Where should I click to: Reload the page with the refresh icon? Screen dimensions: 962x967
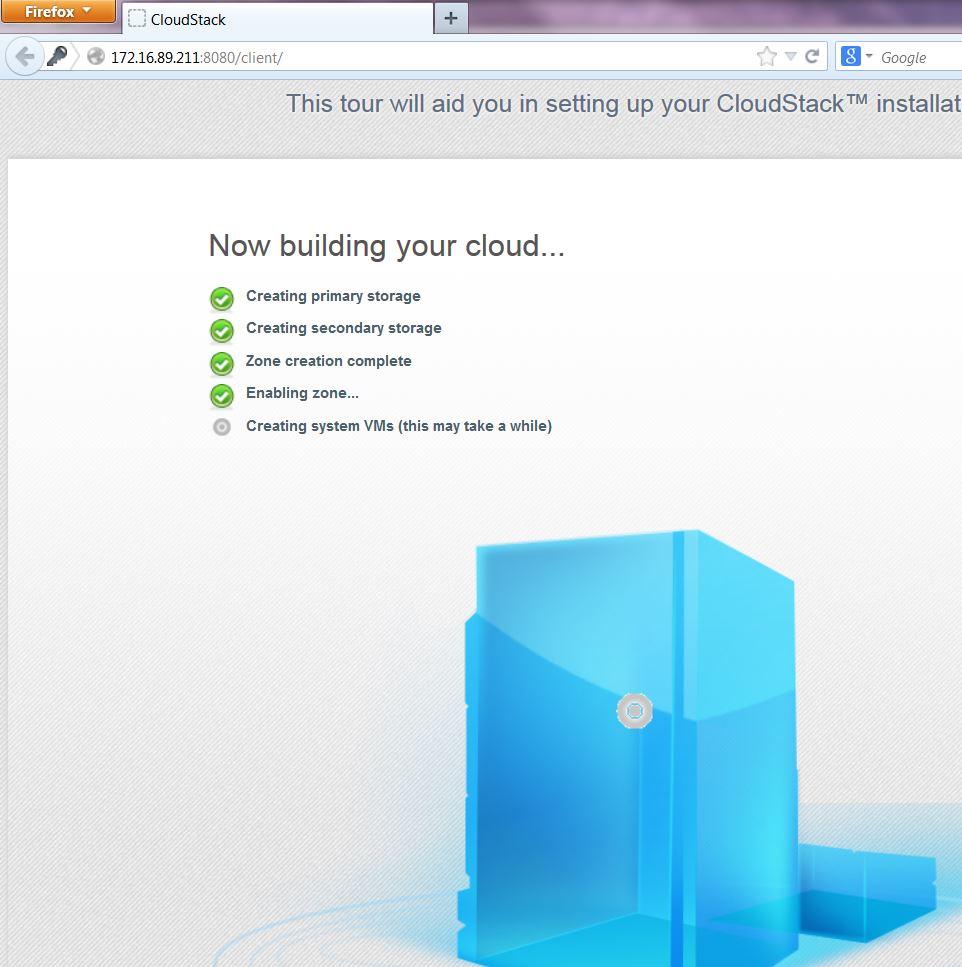812,57
